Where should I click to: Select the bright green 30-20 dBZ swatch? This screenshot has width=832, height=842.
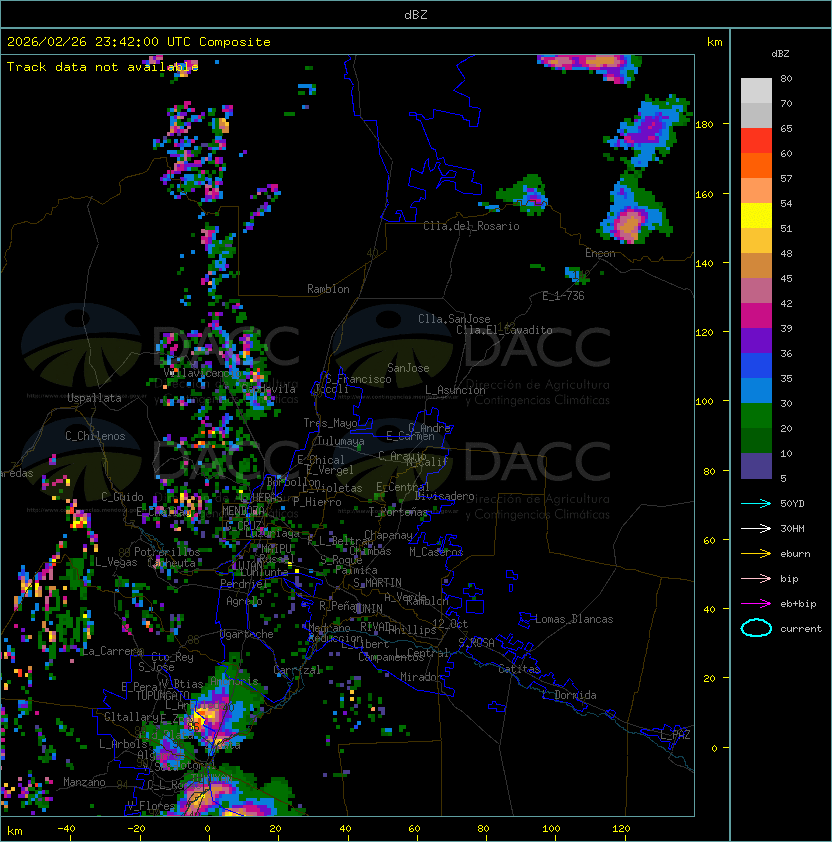click(756, 416)
